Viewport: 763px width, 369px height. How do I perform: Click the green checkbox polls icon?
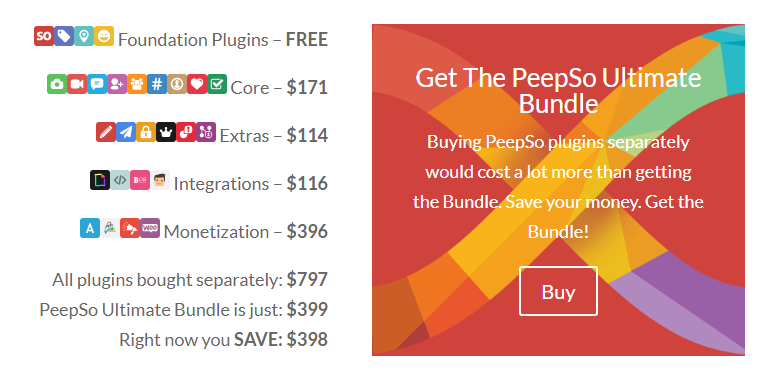click(x=217, y=84)
